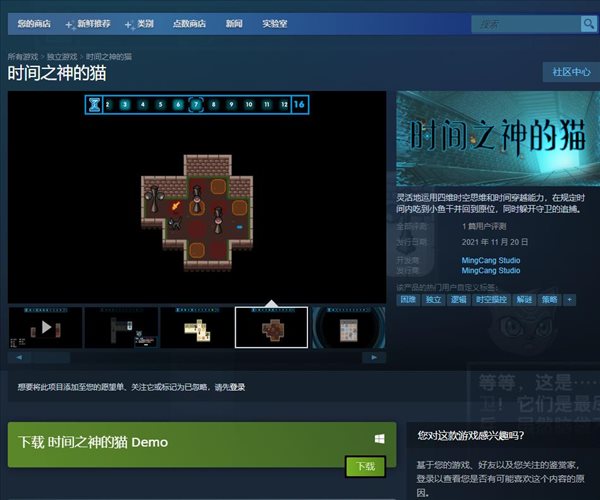Viewport: 600px width, 500px height.
Task: Click 时空操控 tag
Action: click(491, 300)
